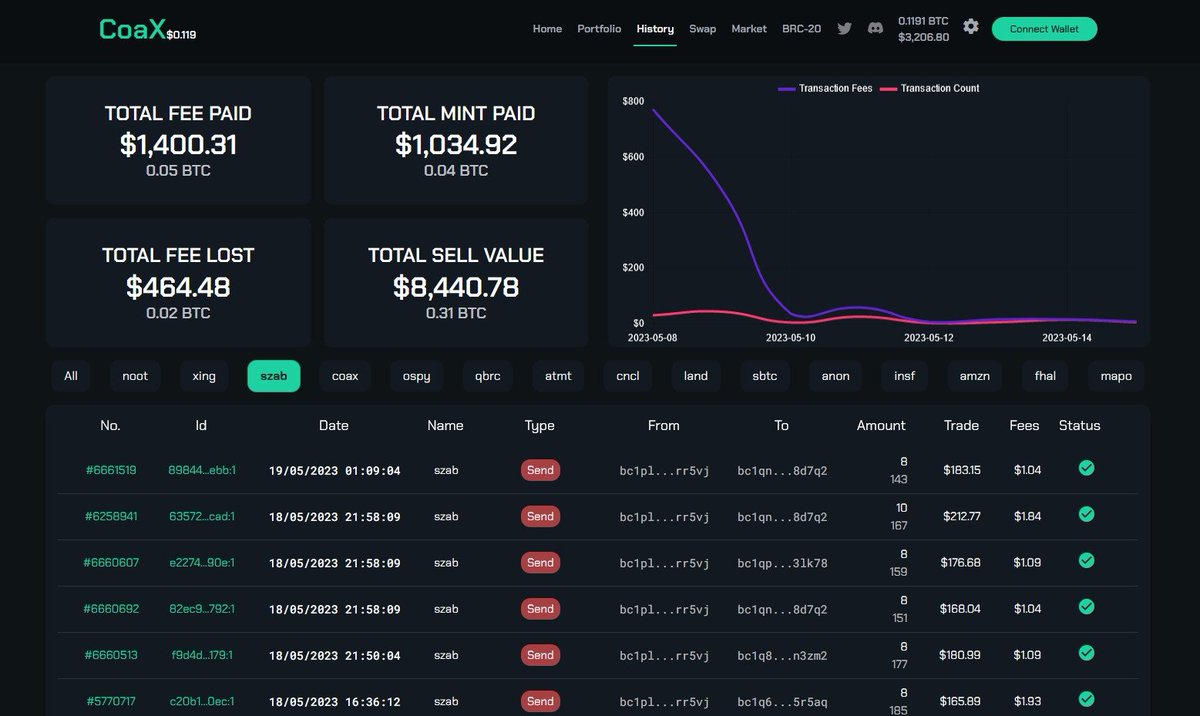Image resolution: width=1200 pixels, height=716 pixels.
Task: Open inscription id e2274...90e:1
Action: point(201,562)
